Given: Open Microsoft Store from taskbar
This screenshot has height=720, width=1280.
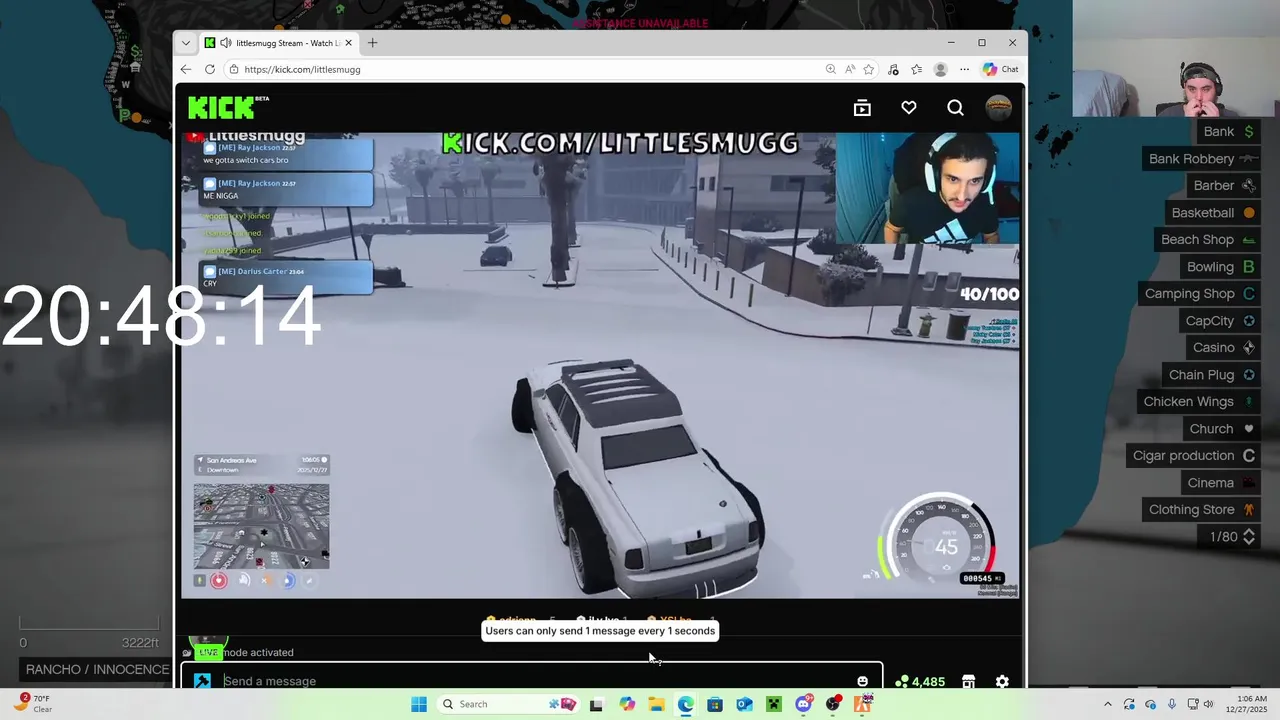Looking at the screenshot, I should (x=715, y=704).
